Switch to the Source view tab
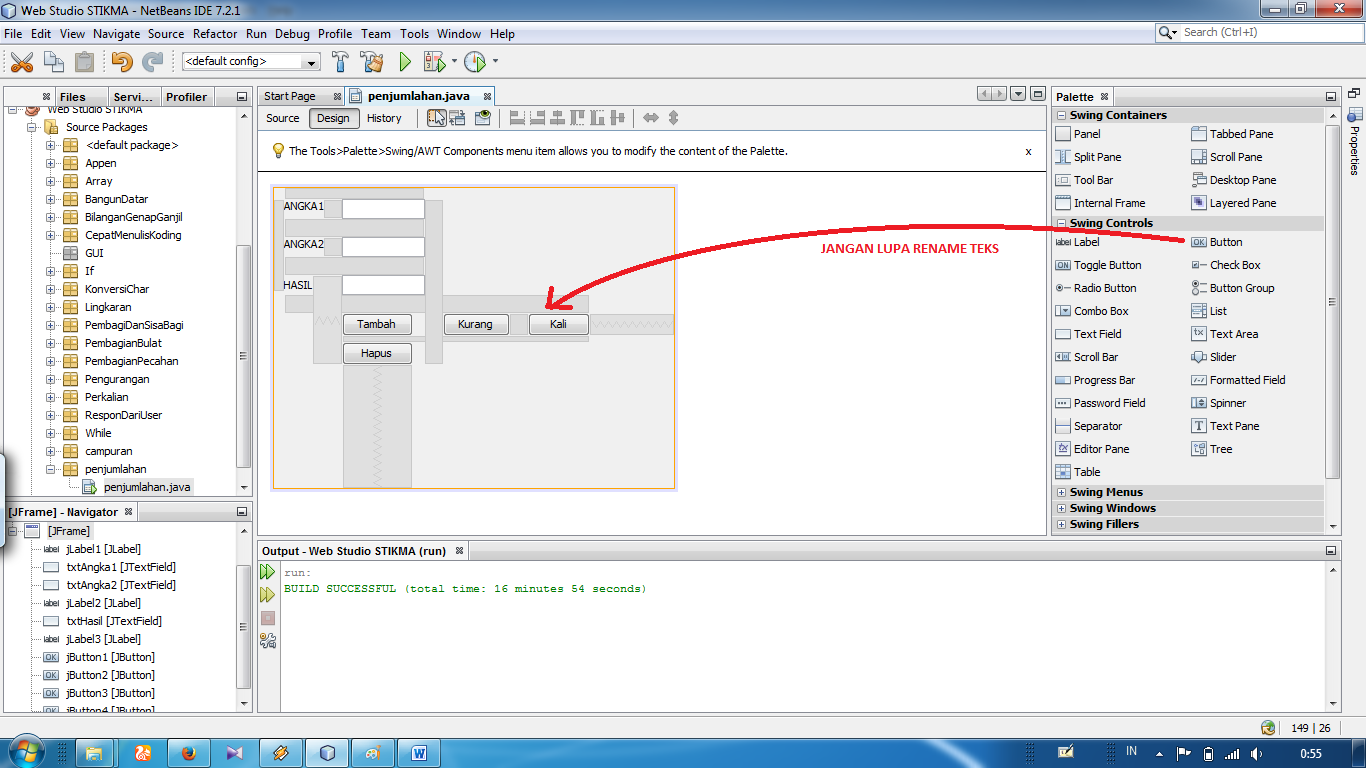Viewport: 1366px width, 768px height. (282, 118)
